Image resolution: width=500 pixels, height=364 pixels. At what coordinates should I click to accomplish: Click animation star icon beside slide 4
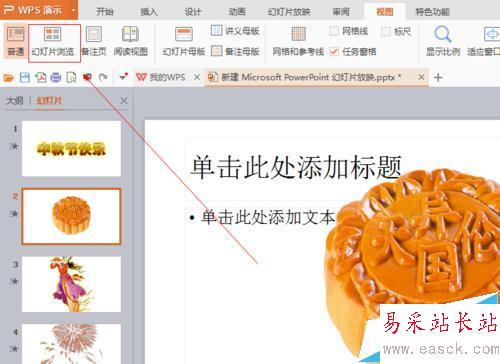coord(14,349)
